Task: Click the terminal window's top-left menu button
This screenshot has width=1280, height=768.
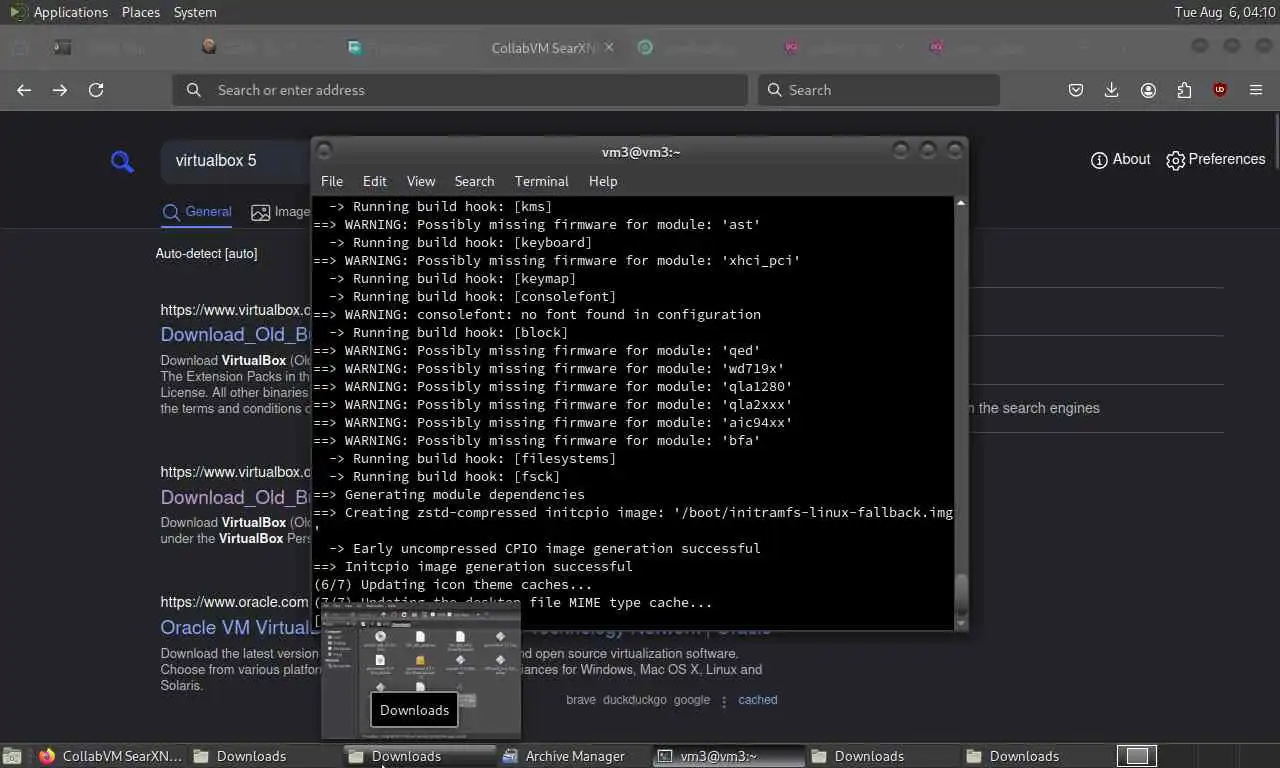Action: 324,150
